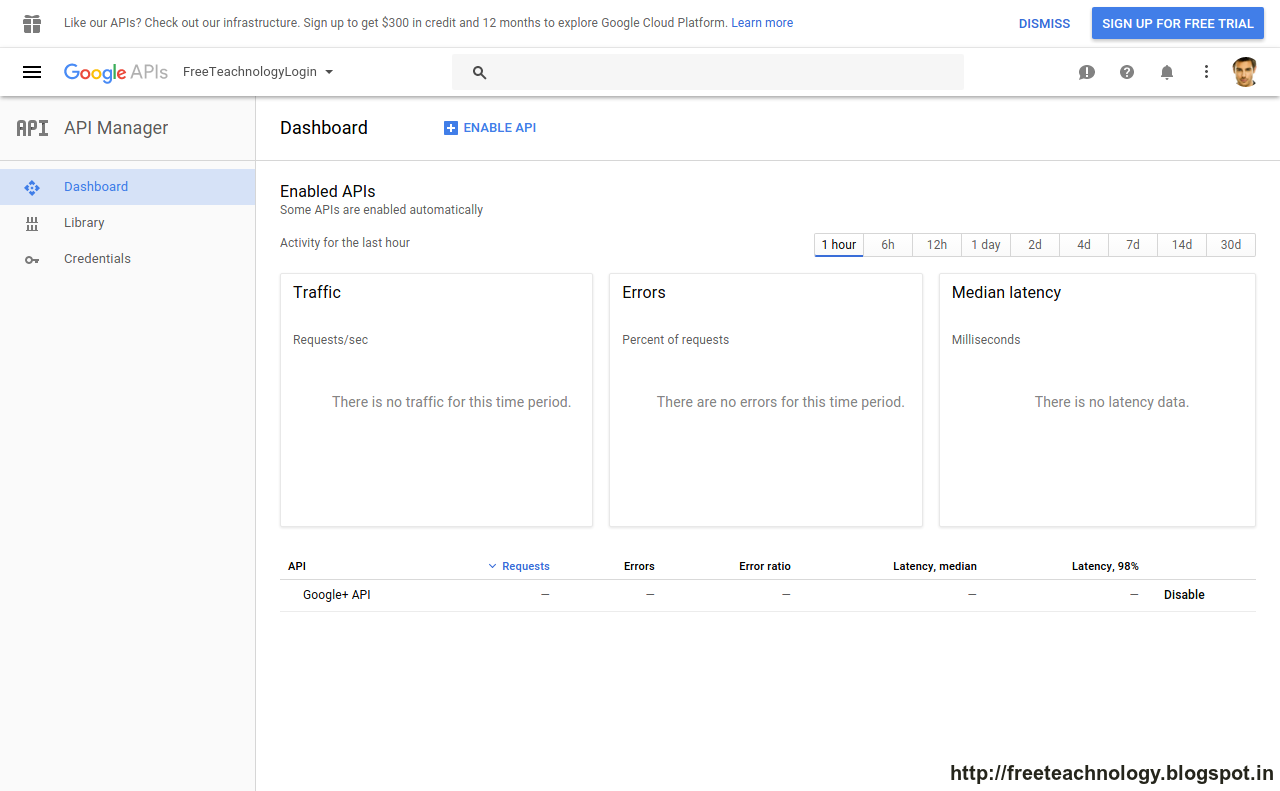
Task: Click the Credentials key icon
Action: [32, 259]
